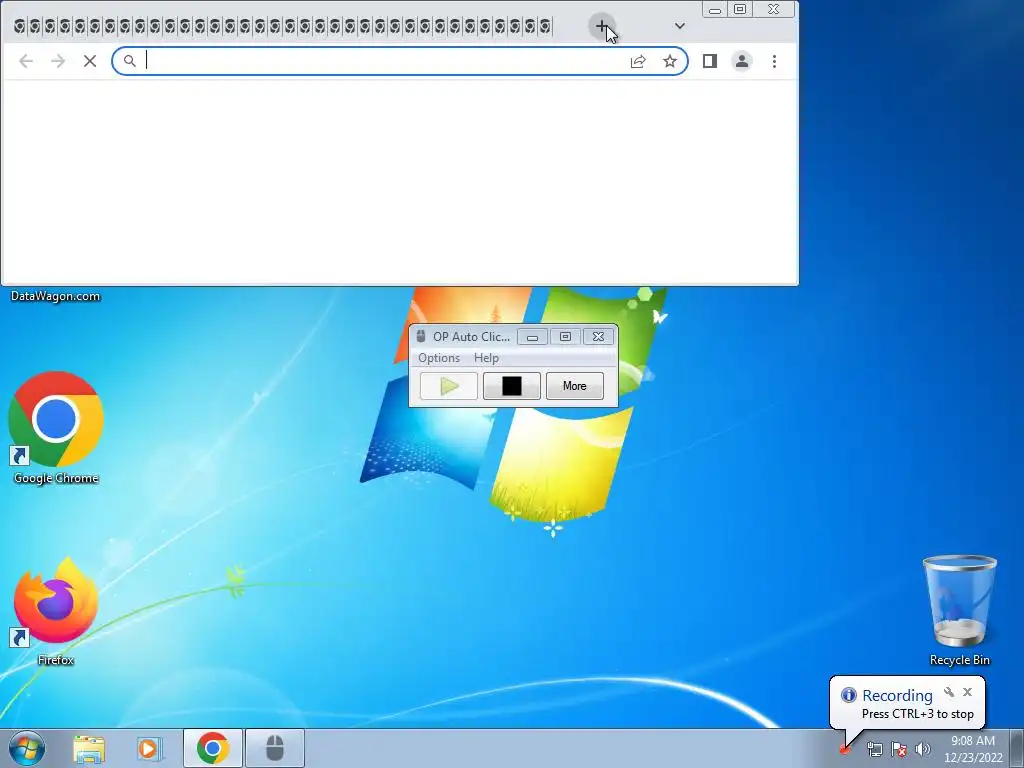1024x768 pixels.
Task: Select the Firefox desktop shortcut
Action: 56,612
